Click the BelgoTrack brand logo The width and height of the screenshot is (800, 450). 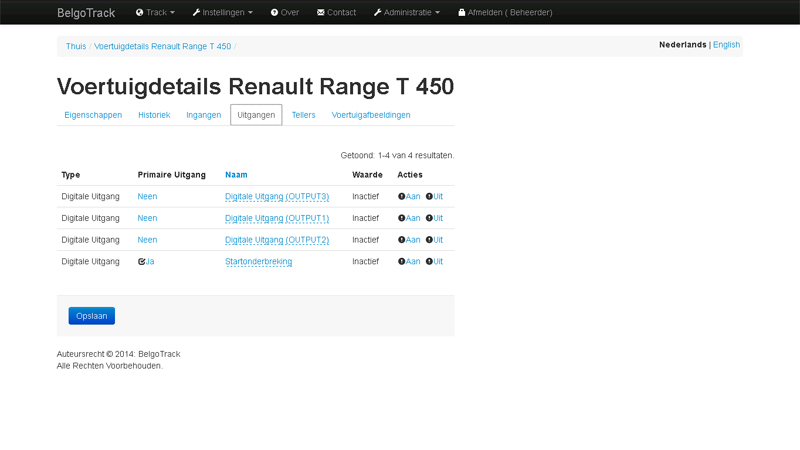(86, 13)
